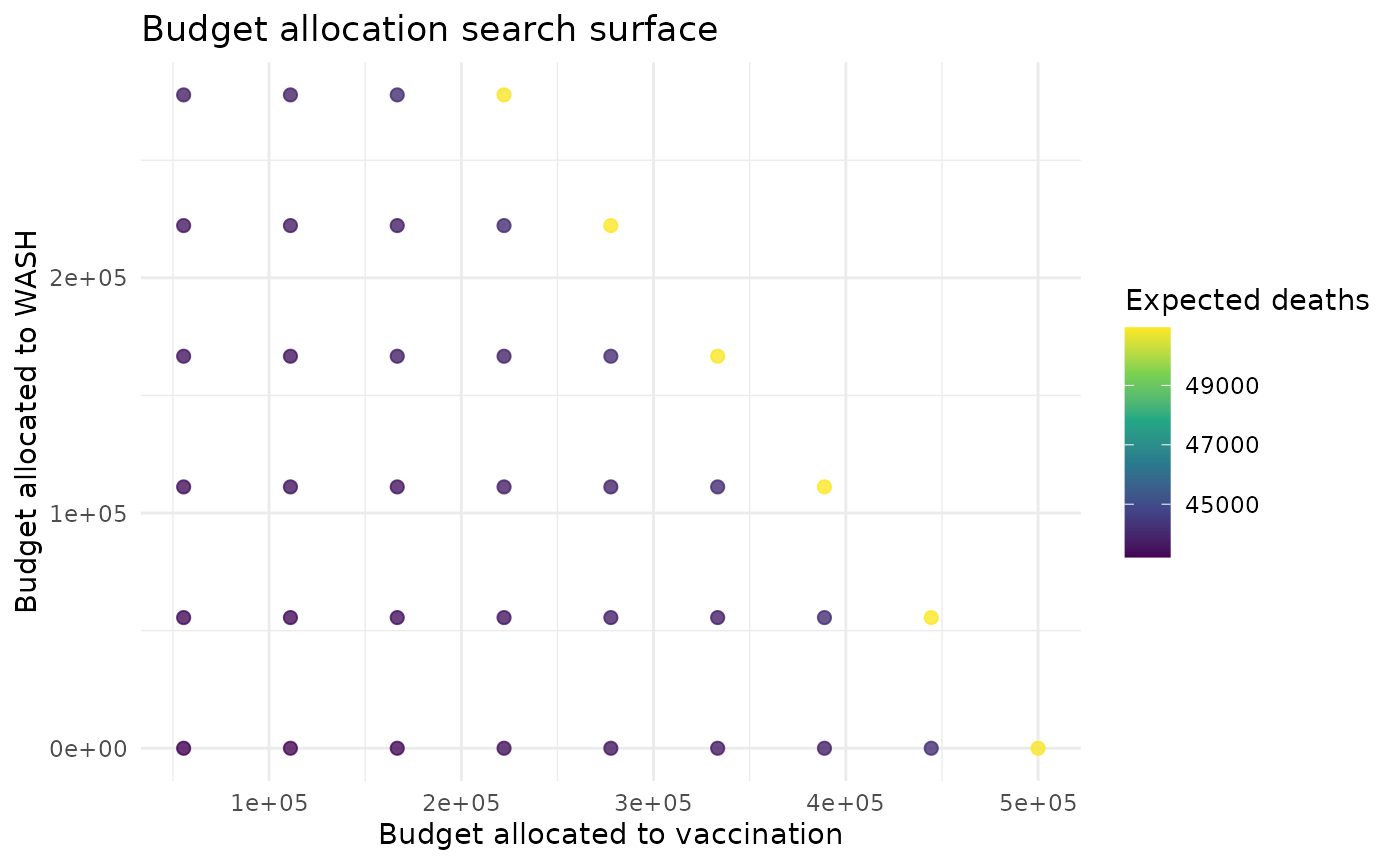Viewport: 1400px width, 865px height.
Task: Click the bottom-left purple data point
Action: click(x=184, y=748)
